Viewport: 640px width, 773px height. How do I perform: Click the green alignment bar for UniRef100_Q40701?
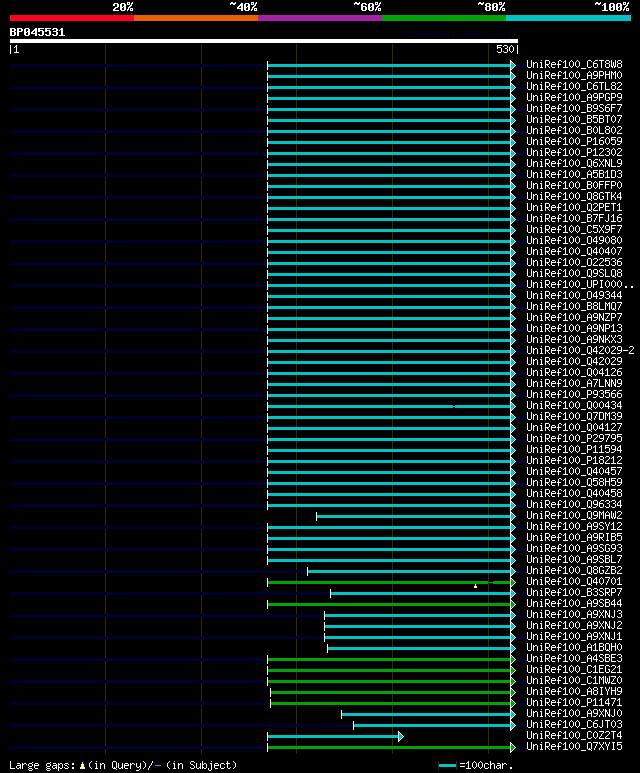click(x=390, y=582)
